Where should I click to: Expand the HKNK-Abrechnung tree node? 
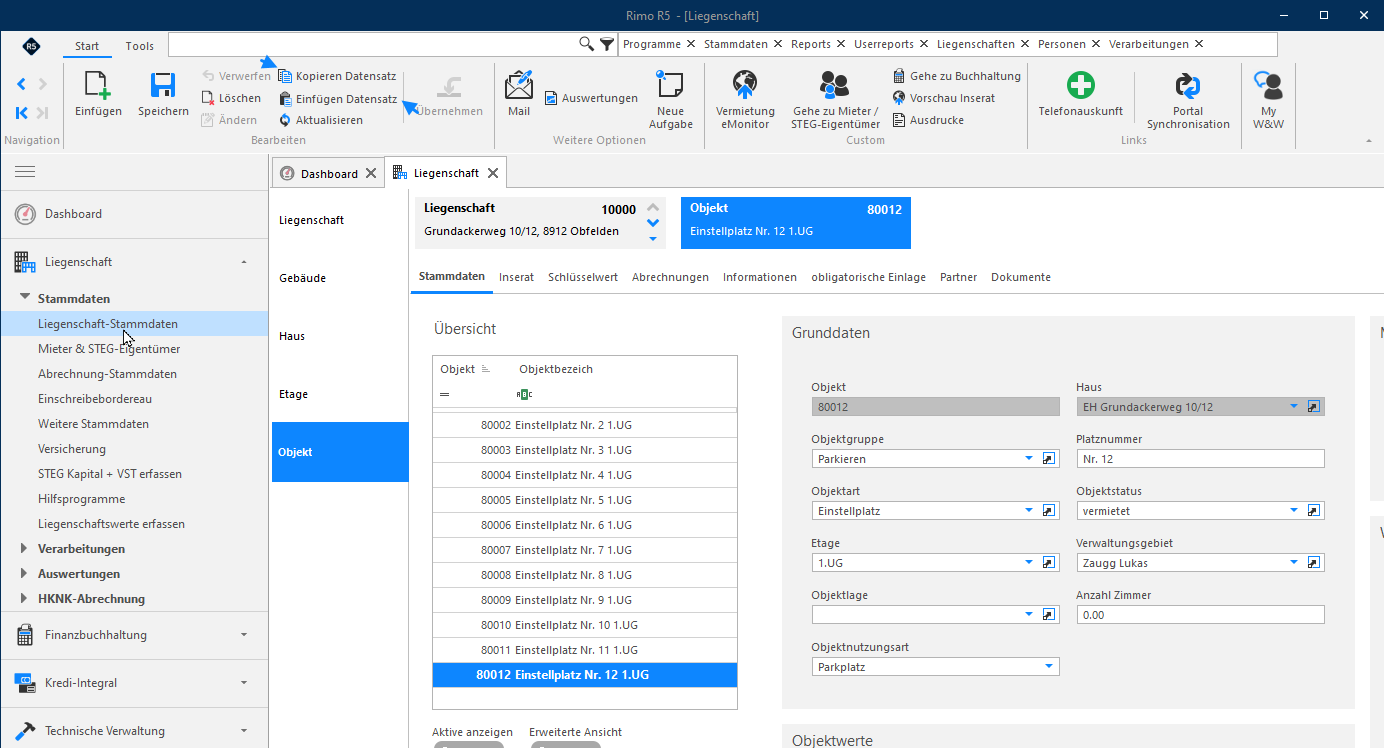(25, 599)
